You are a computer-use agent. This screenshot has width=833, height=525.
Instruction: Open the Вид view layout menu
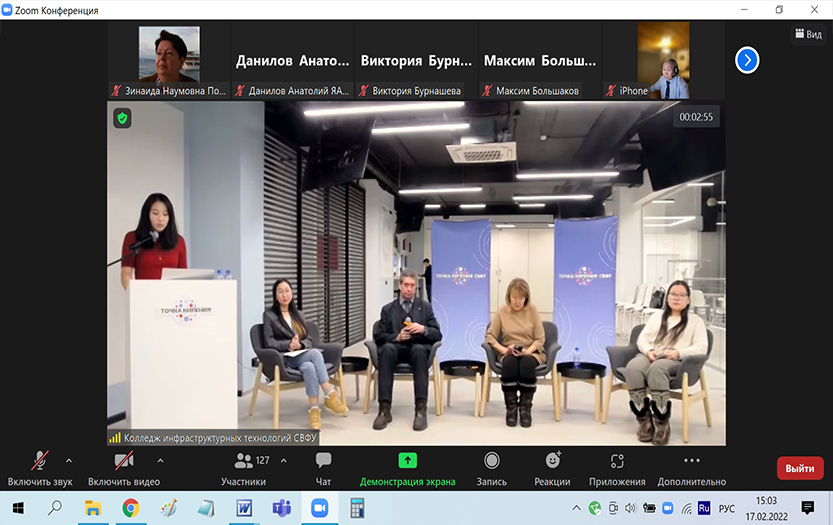pos(807,34)
